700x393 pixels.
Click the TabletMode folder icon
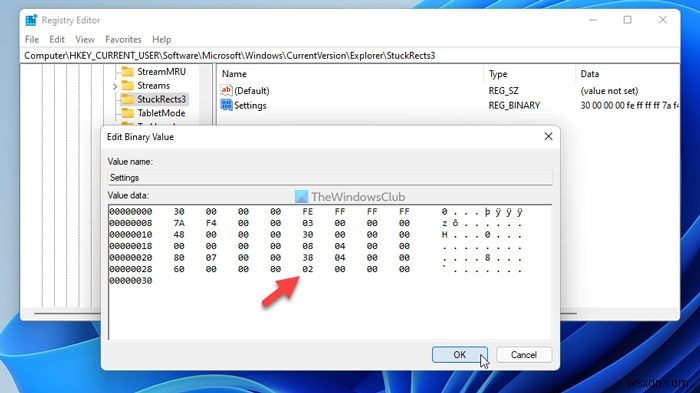pos(128,113)
